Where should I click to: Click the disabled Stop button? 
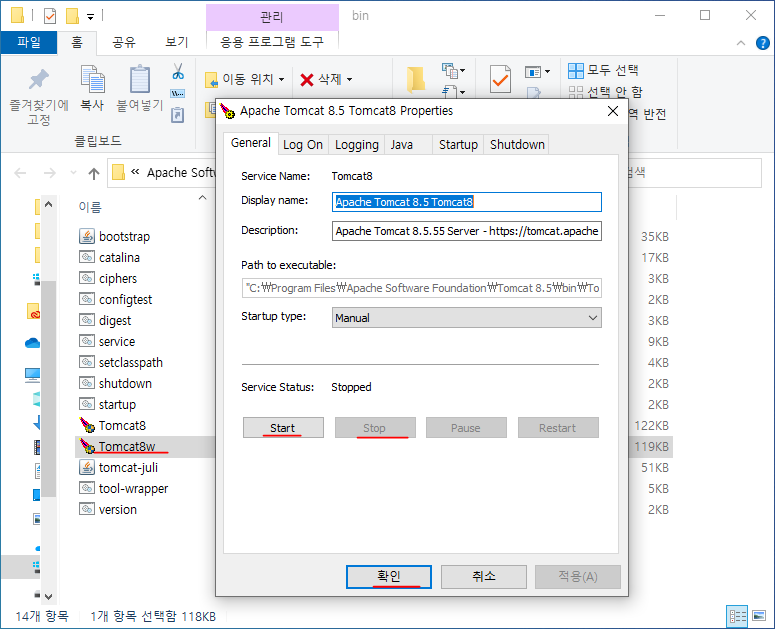point(375,427)
